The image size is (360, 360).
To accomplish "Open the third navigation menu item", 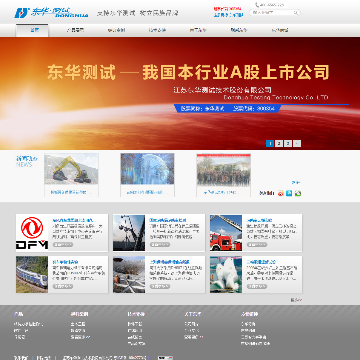I will [116, 30].
